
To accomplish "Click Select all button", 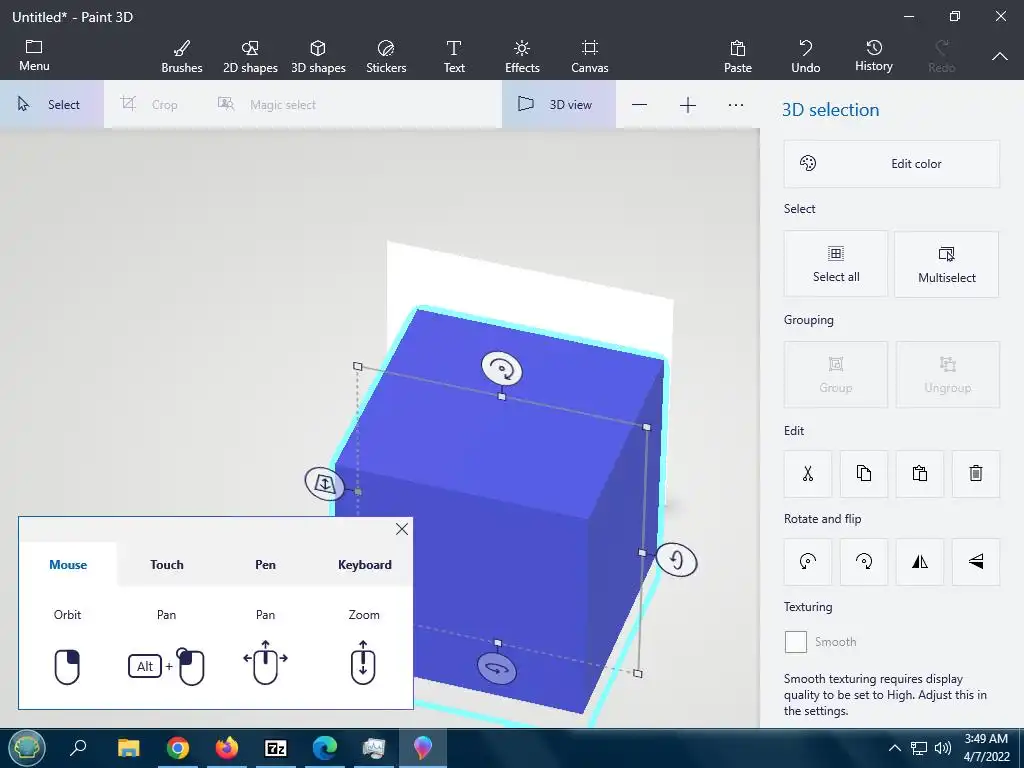I will point(836,264).
